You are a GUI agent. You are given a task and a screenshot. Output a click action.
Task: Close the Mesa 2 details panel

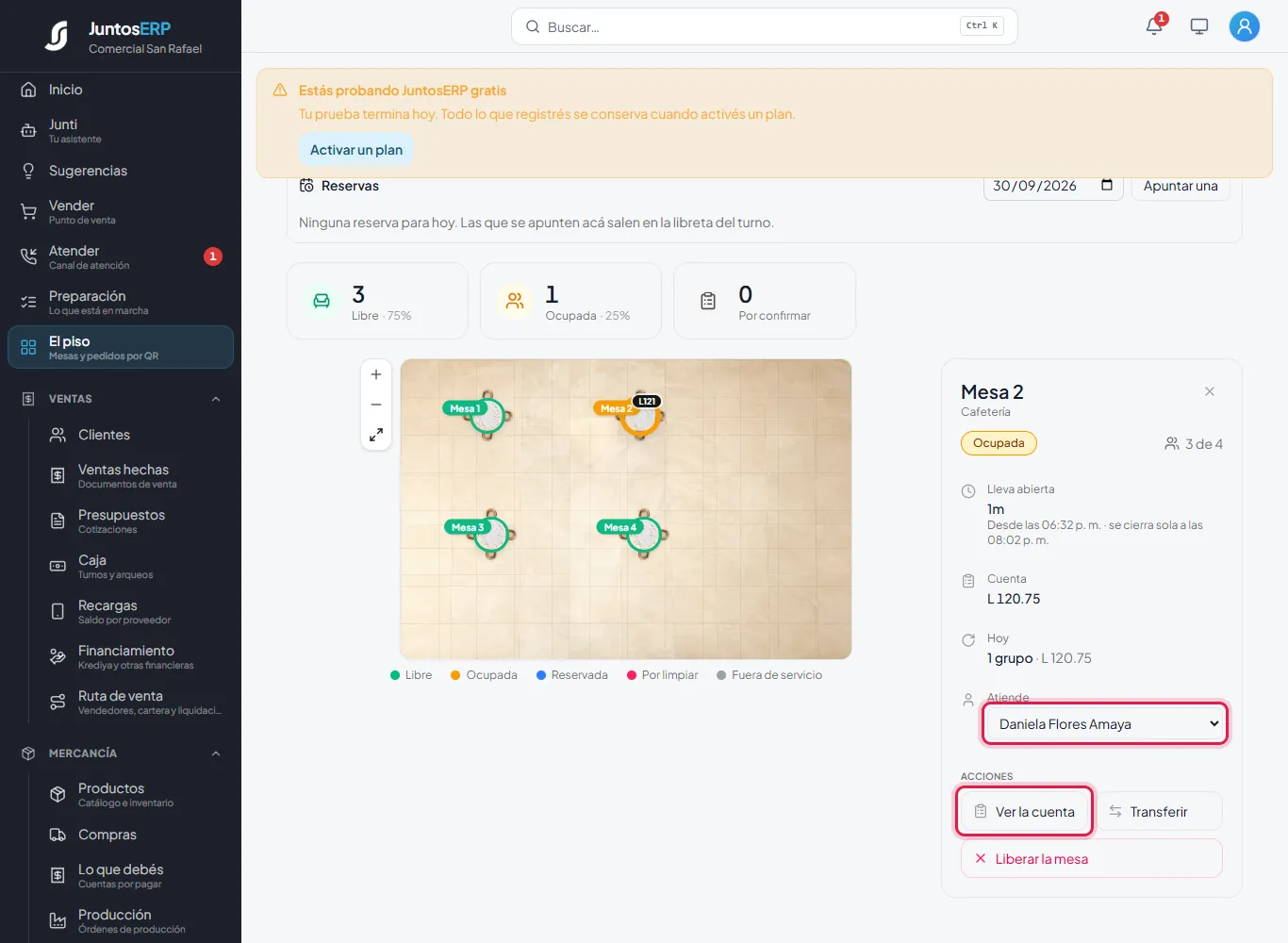[x=1210, y=391]
